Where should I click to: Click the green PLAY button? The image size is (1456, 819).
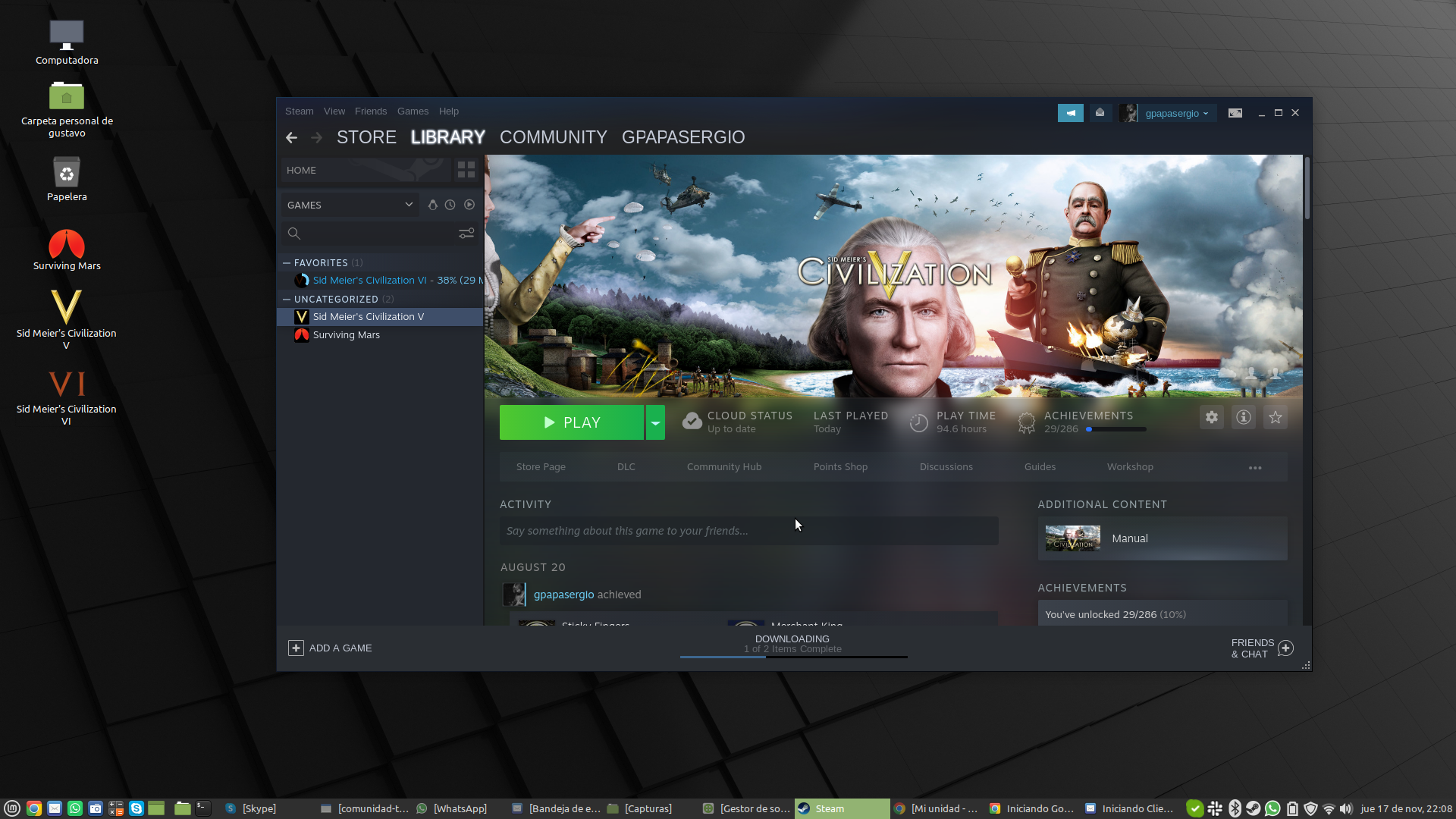[572, 422]
